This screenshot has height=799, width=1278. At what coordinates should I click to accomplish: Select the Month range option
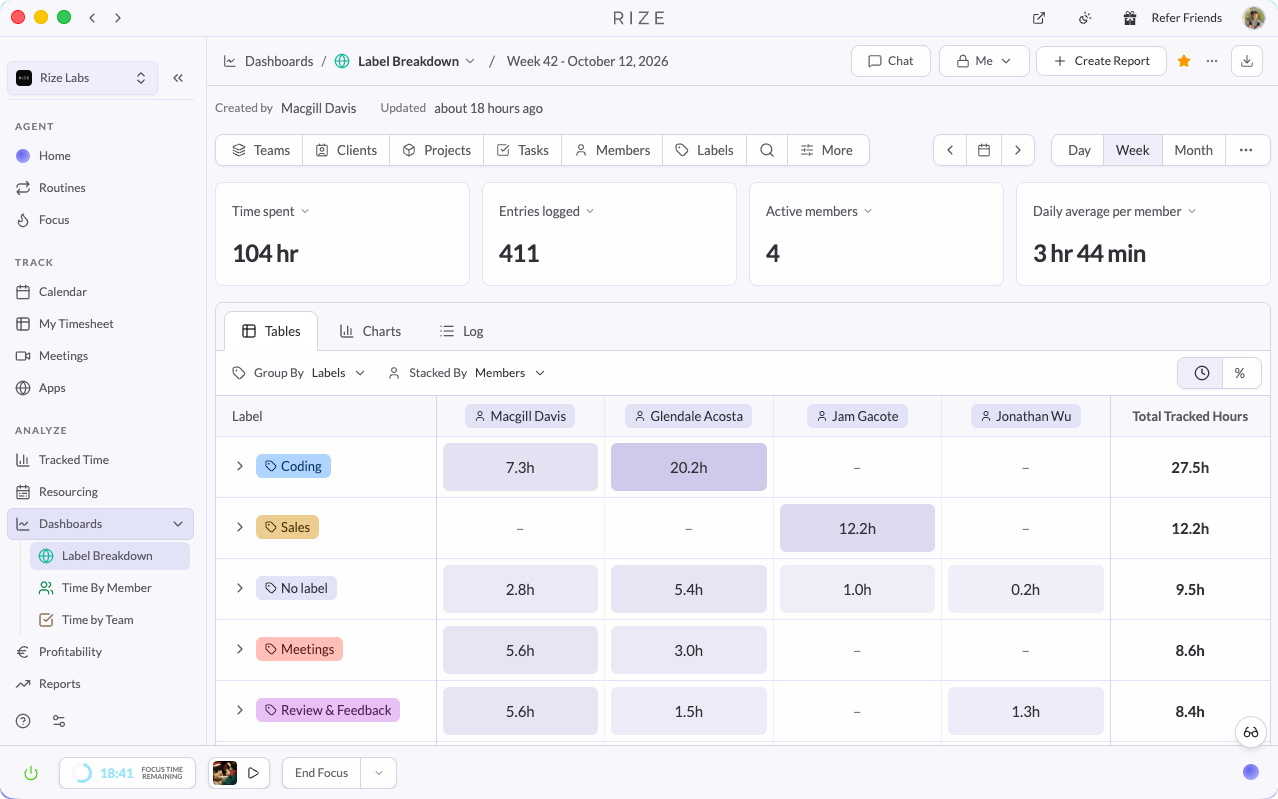1193,150
